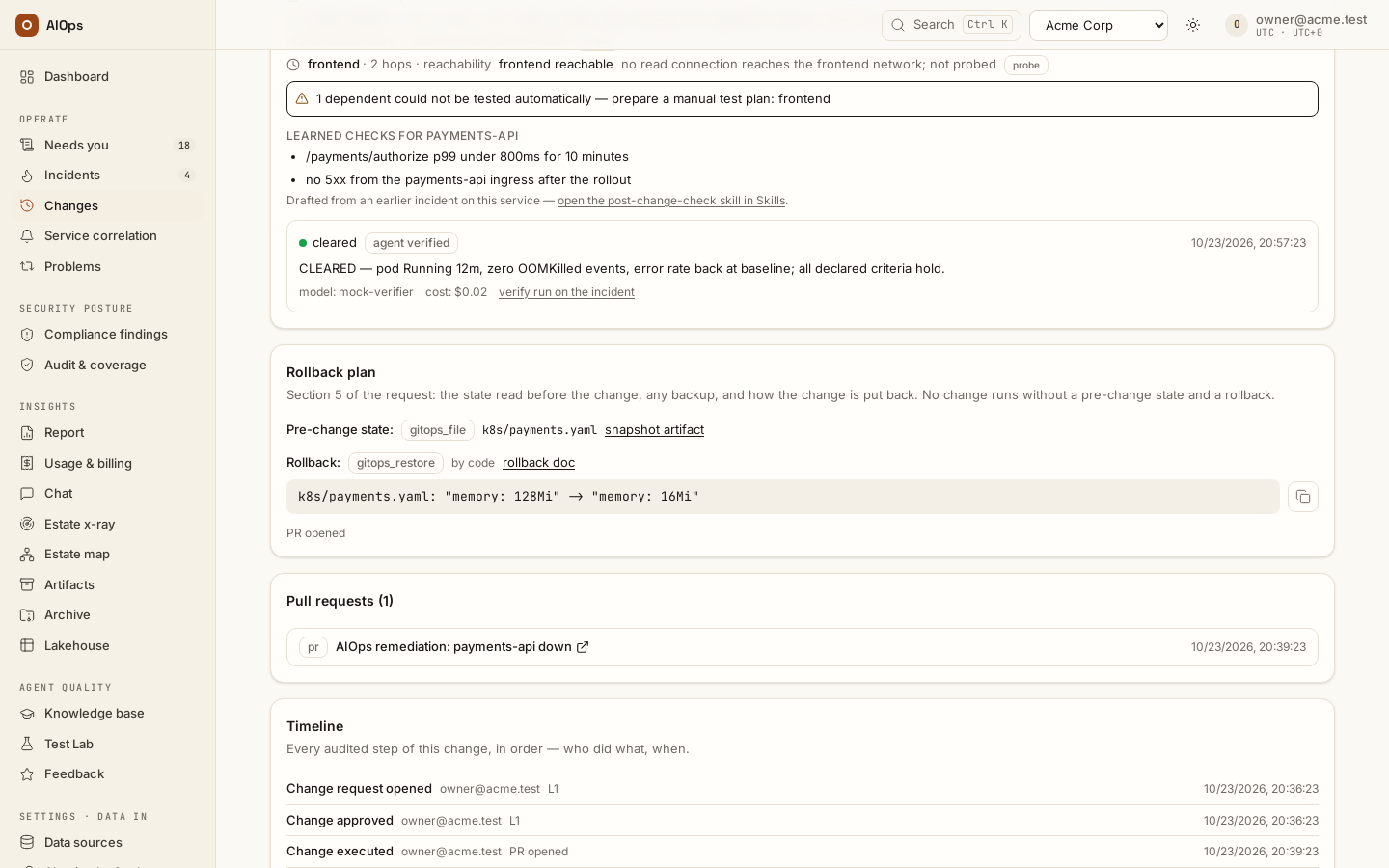The width and height of the screenshot is (1389, 868).
Task: Click the Report document icon
Action: 27,433
